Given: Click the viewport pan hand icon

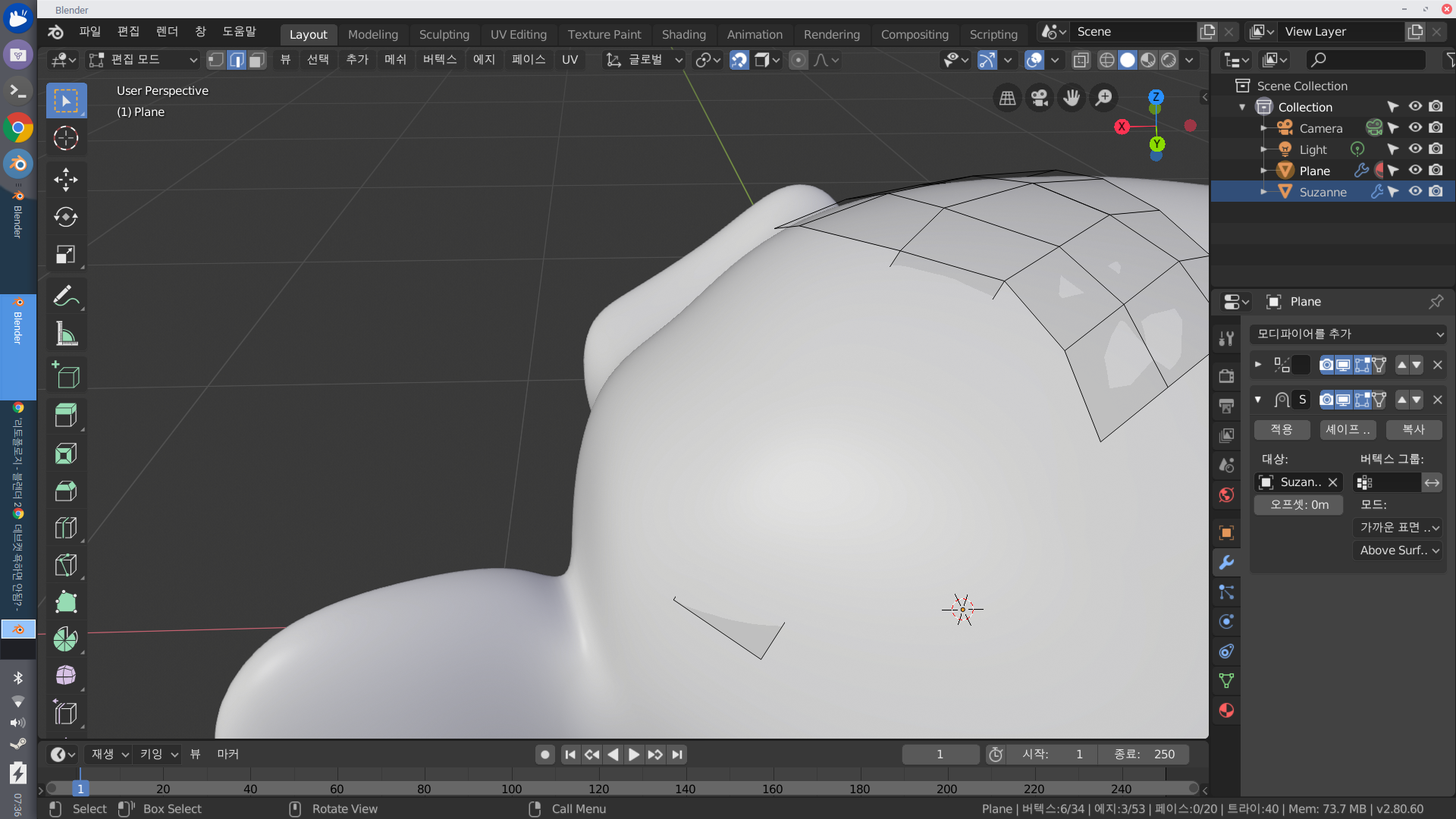Looking at the screenshot, I should click(x=1072, y=98).
